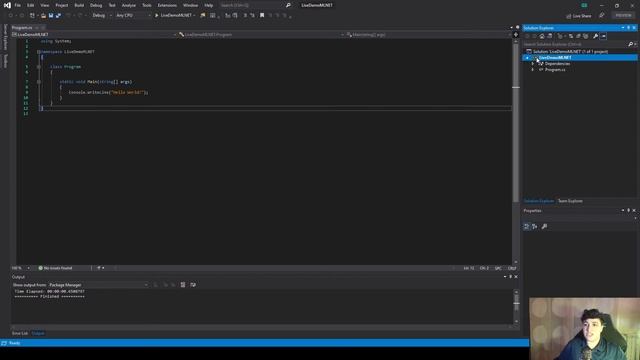
Task: Select the Output tab at bottom
Action: click(x=38, y=333)
